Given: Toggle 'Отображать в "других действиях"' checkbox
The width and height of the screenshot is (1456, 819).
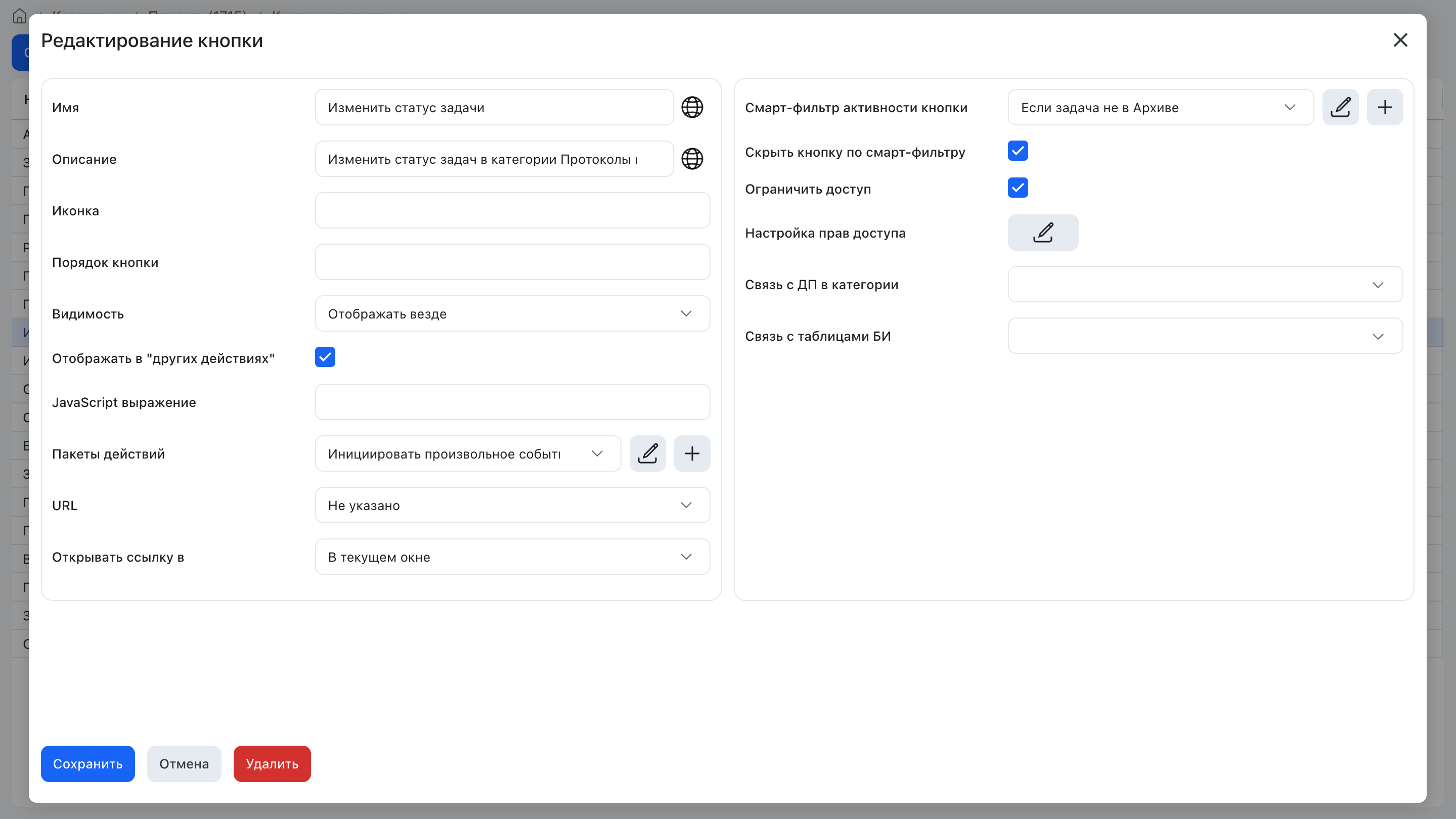Looking at the screenshot, I should [325, 357].
